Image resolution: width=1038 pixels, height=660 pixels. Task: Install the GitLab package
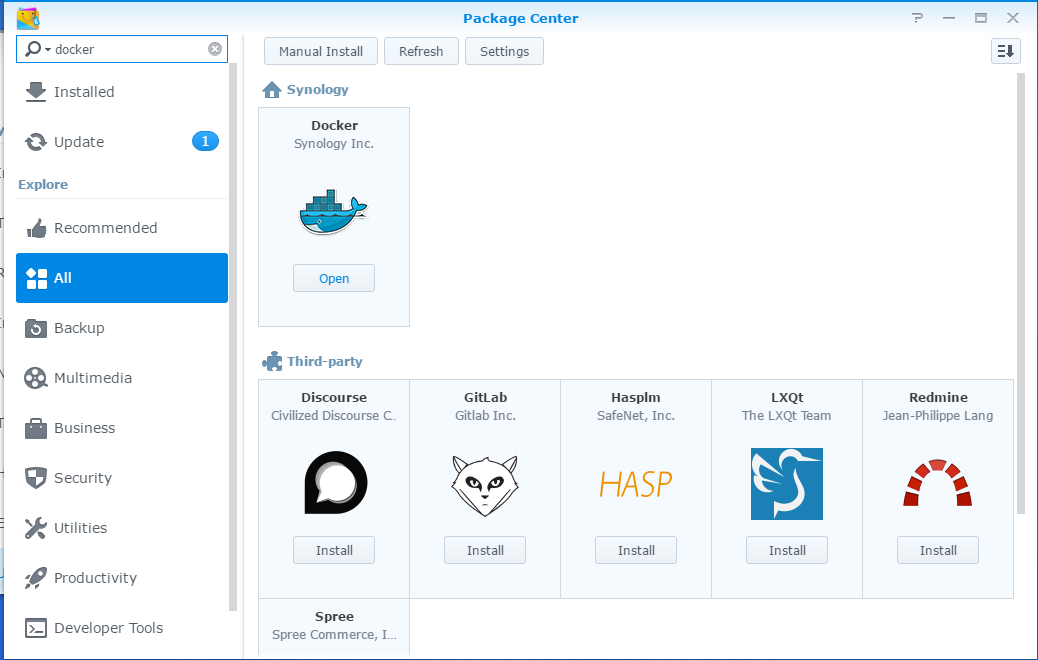485,550
